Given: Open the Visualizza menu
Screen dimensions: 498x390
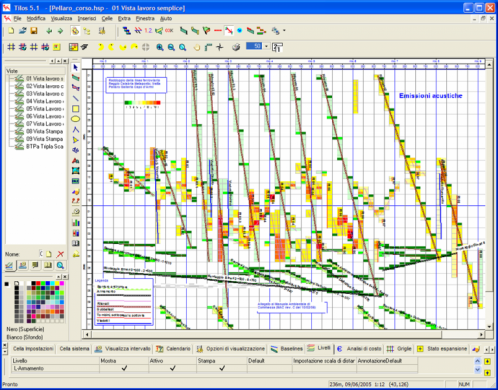Looking at the screenshot, I should [62, 19].
